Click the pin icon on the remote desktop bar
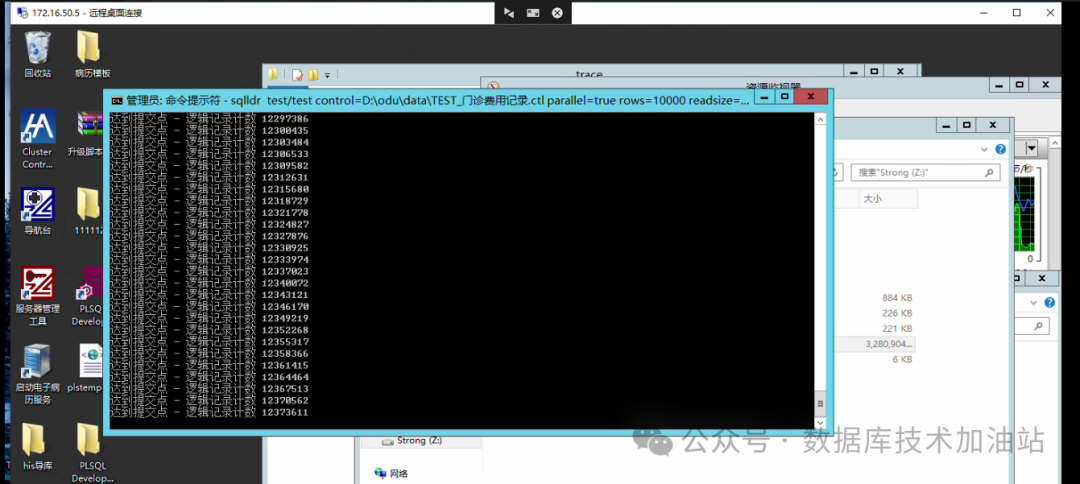 point(508,12)
